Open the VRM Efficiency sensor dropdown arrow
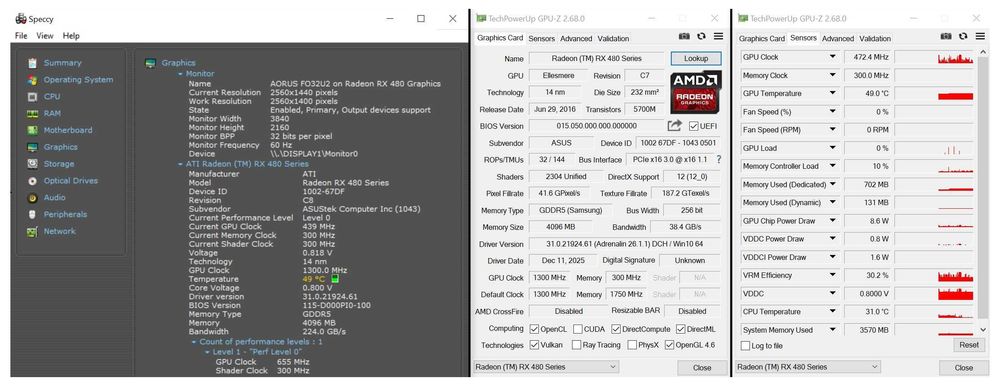 [832, 276]
